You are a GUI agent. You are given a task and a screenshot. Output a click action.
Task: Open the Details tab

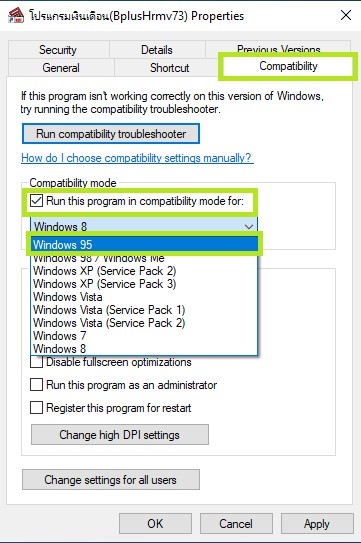pyautogui.click(x=157, y=50)
